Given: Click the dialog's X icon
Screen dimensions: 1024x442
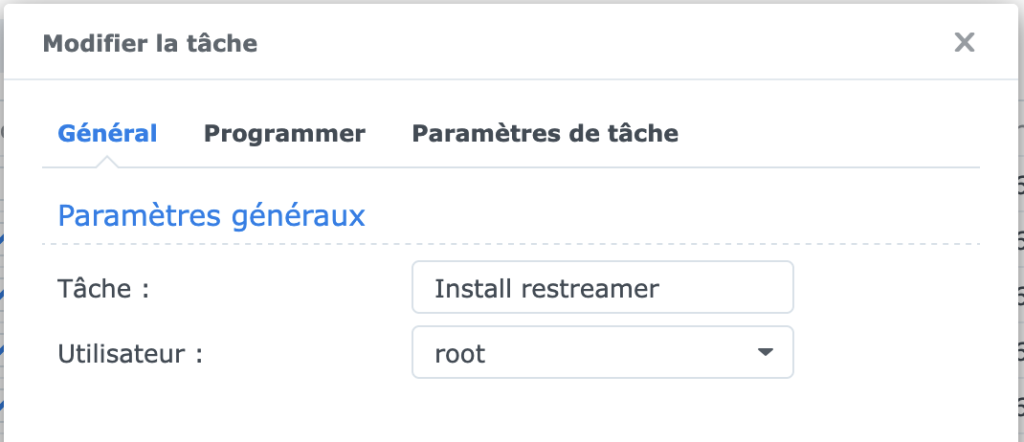Looking at the screenshot, I should 963,42.
